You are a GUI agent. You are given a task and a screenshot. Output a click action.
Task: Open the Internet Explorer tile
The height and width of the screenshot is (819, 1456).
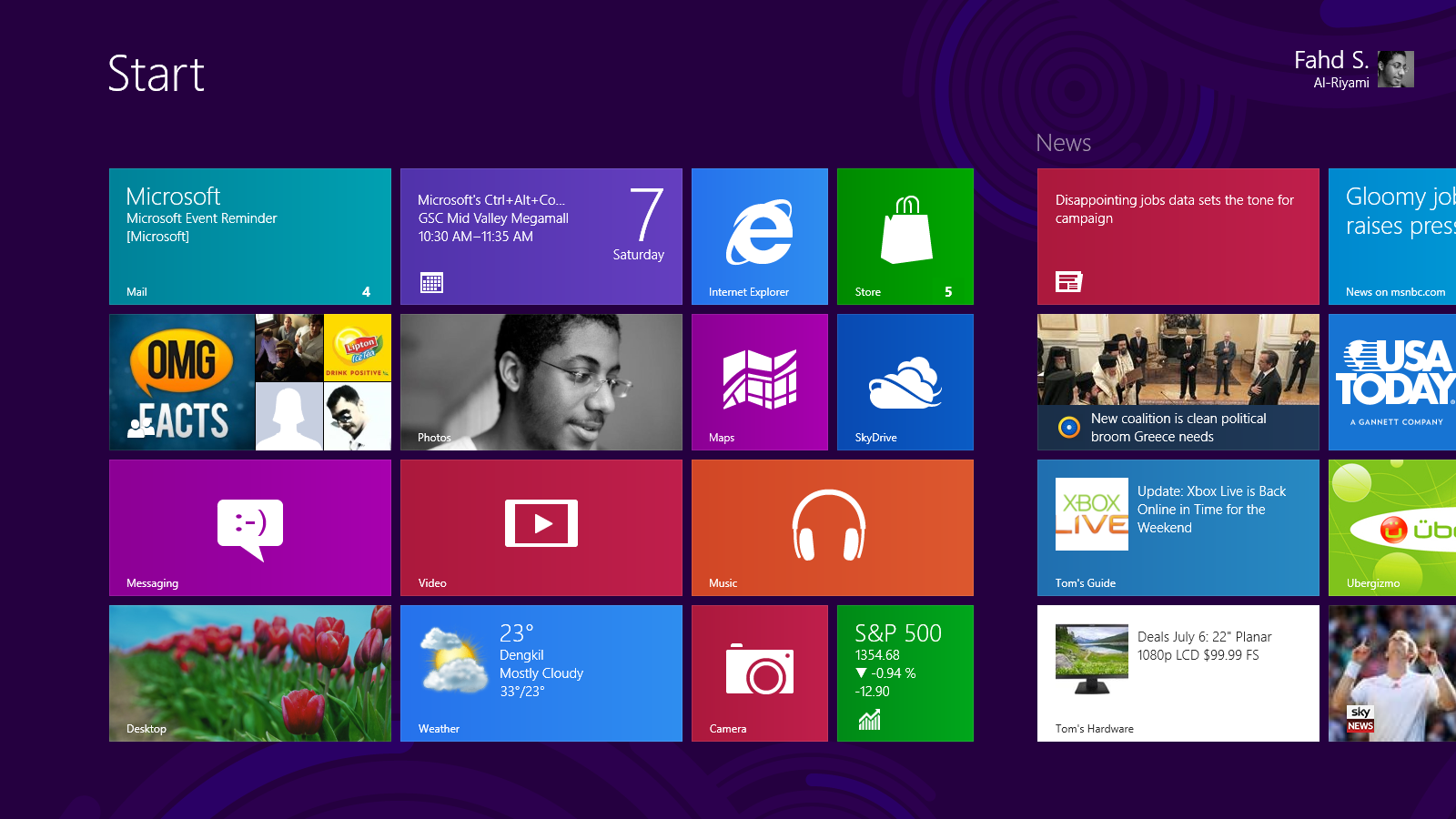click(x=759, y=236)
